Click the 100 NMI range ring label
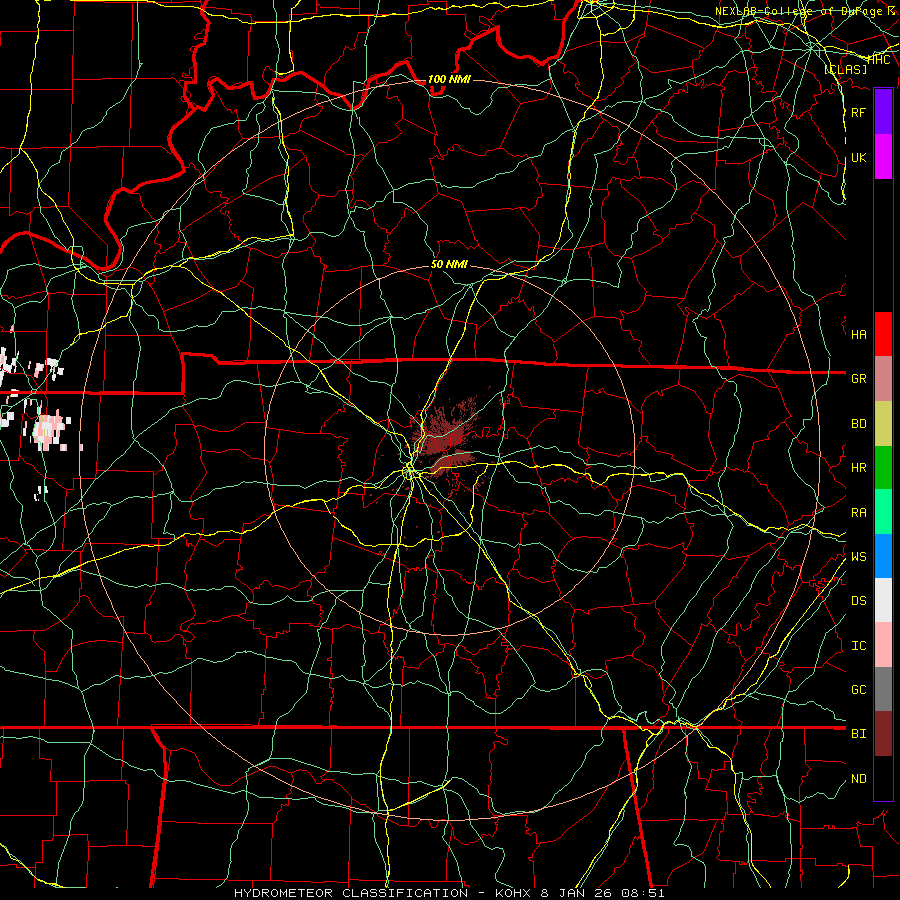 pos(449,79)
